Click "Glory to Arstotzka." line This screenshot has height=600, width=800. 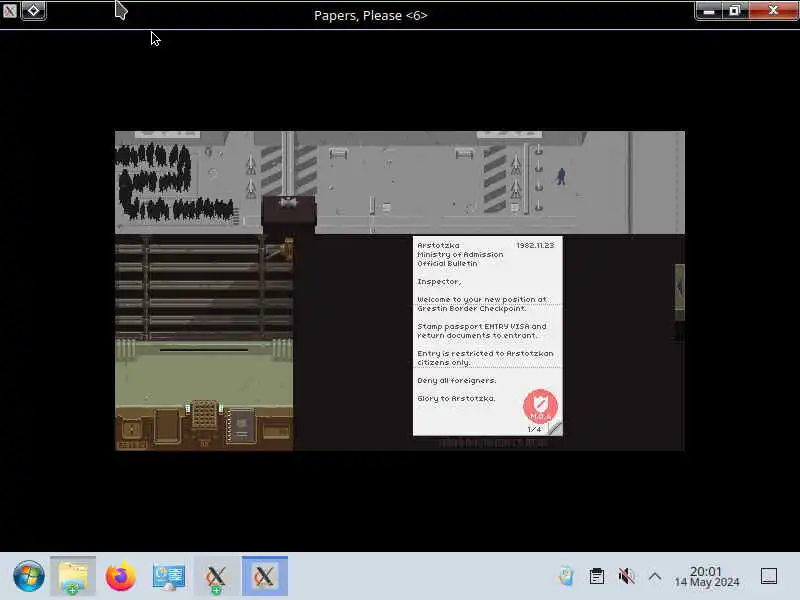[456, 398]
